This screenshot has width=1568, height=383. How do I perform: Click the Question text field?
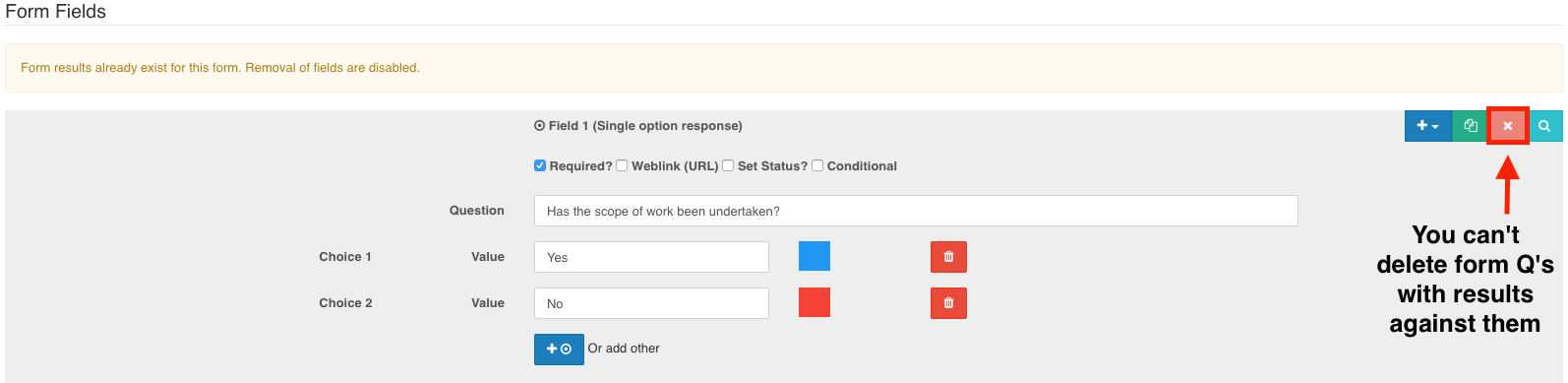916,211
